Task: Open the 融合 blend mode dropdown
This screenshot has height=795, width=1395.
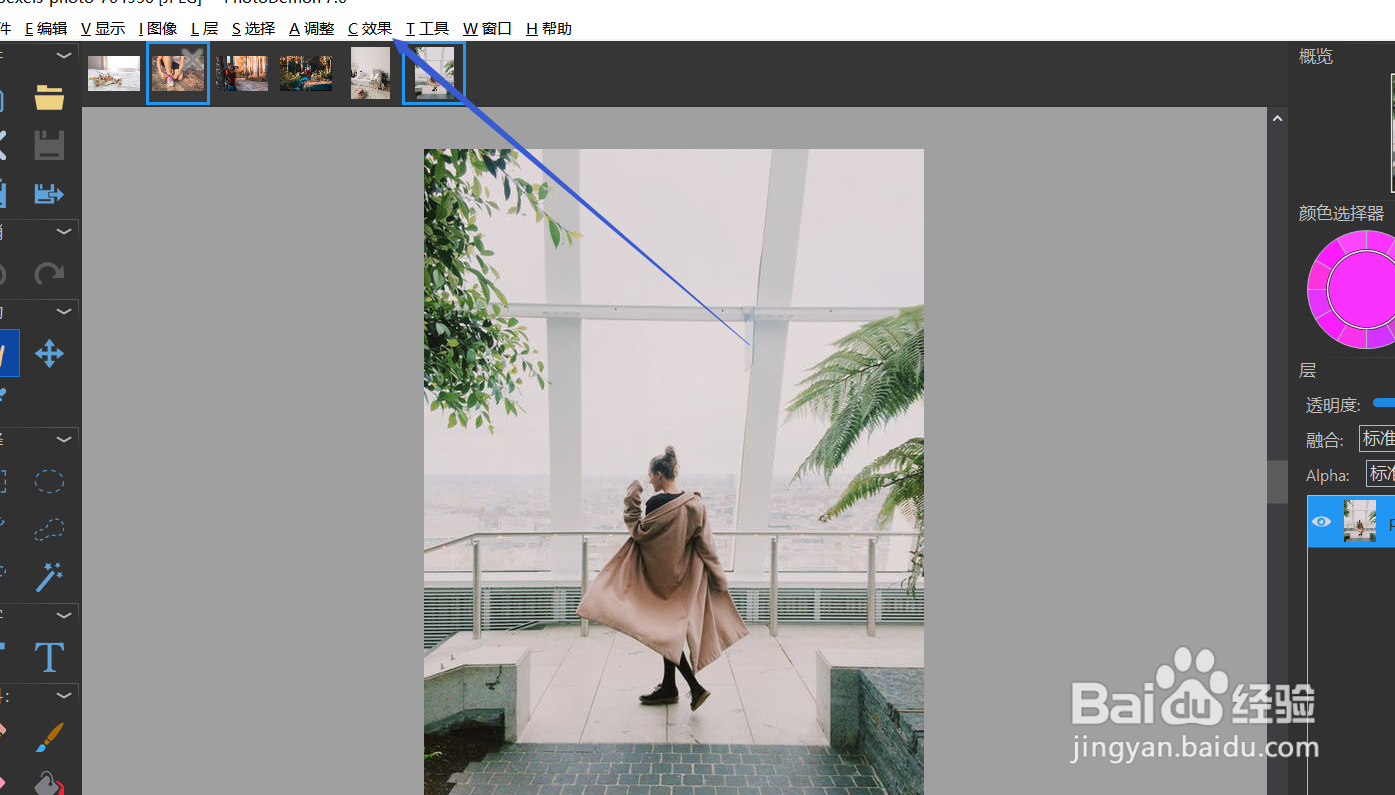Action: click(1377, 438)
